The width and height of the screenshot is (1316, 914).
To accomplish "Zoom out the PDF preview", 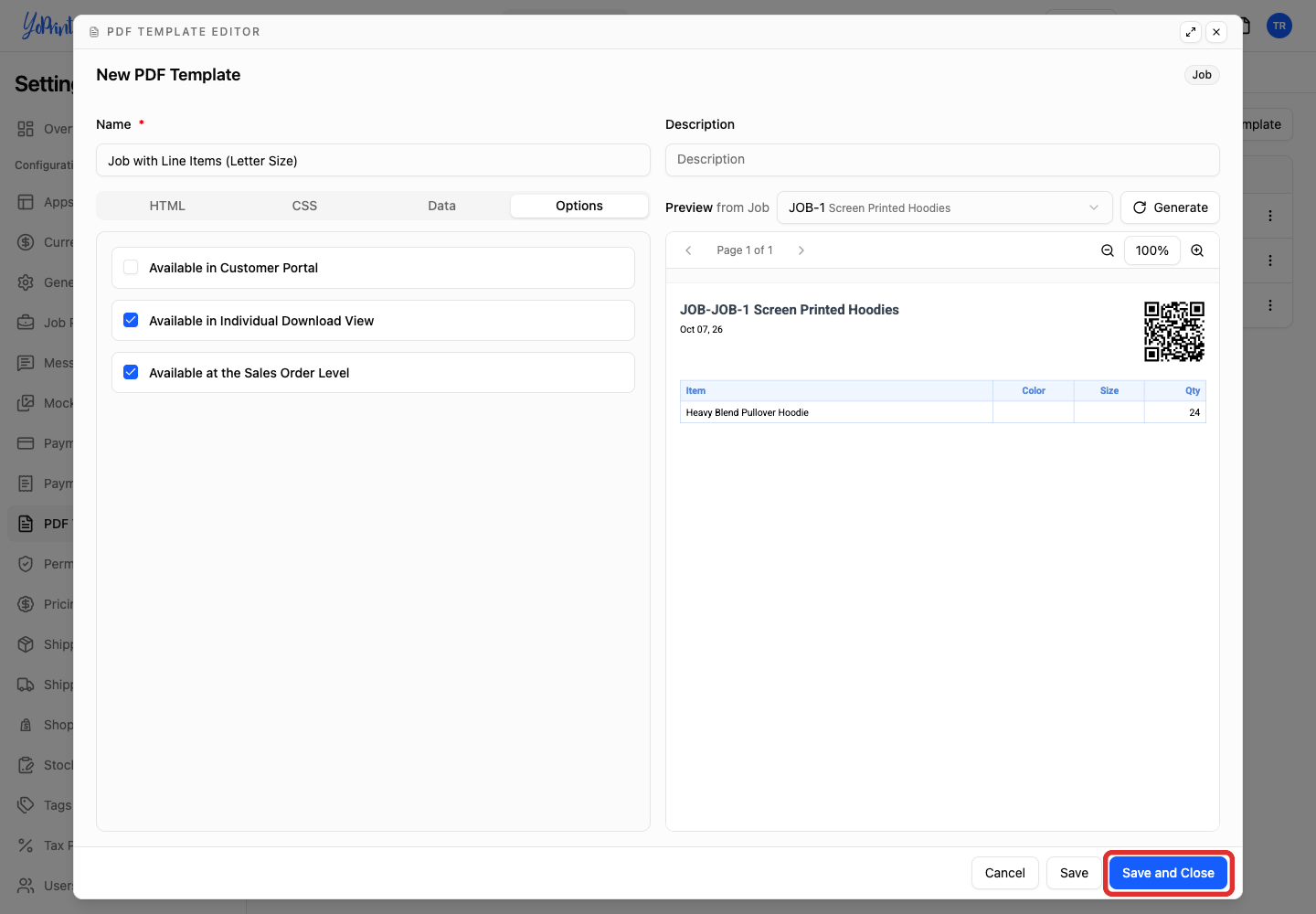I will (x=1108, y=250).
